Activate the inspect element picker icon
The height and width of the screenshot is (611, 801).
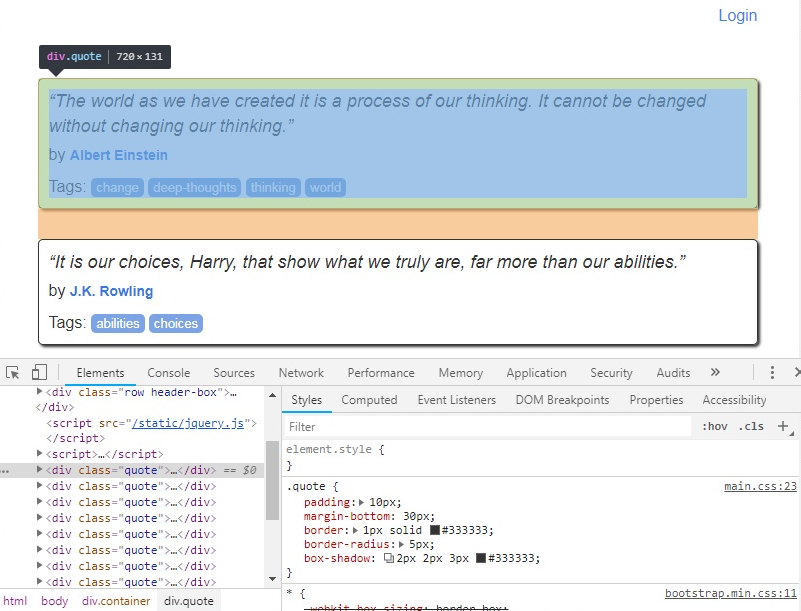[13, 373]
